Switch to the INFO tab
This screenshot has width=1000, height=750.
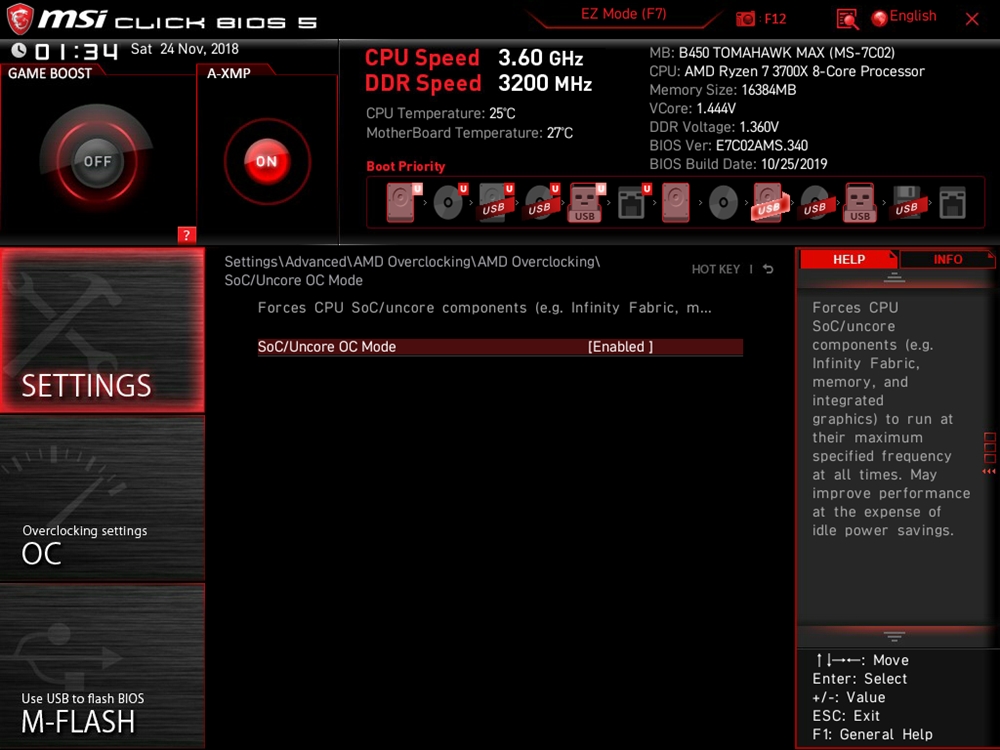click(948, 260)
